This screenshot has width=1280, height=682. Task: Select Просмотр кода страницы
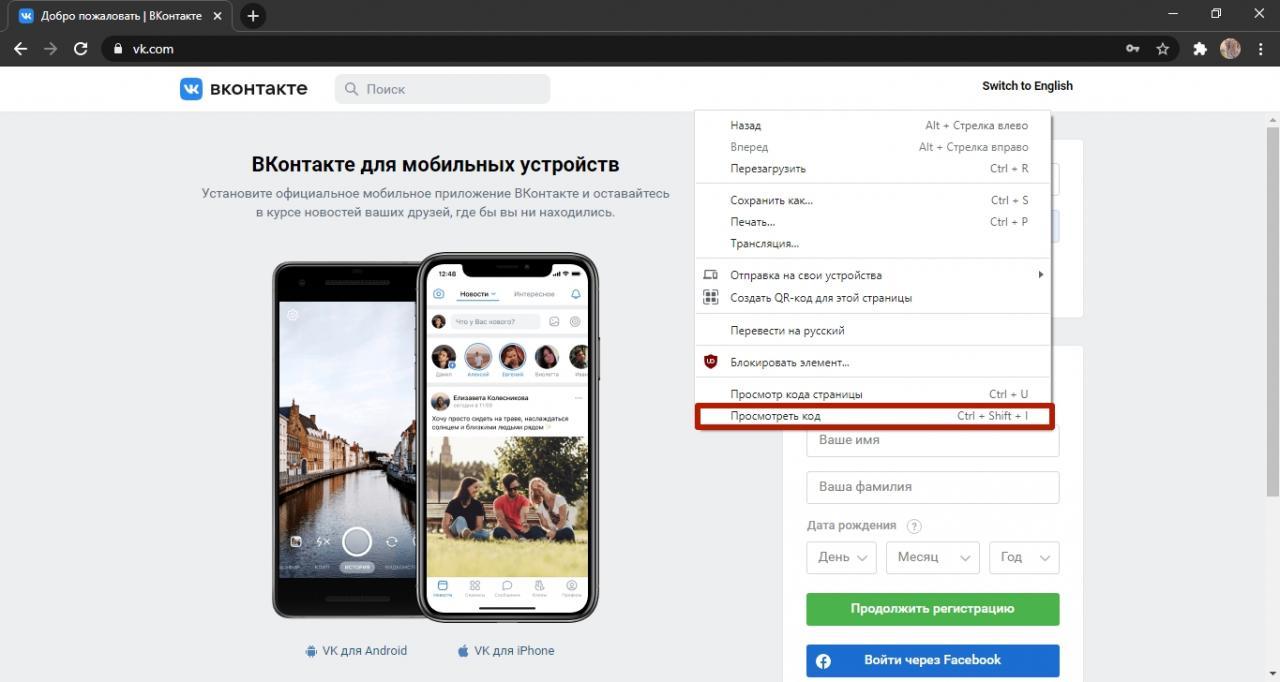pyautogui.click(x=873, y=394)
